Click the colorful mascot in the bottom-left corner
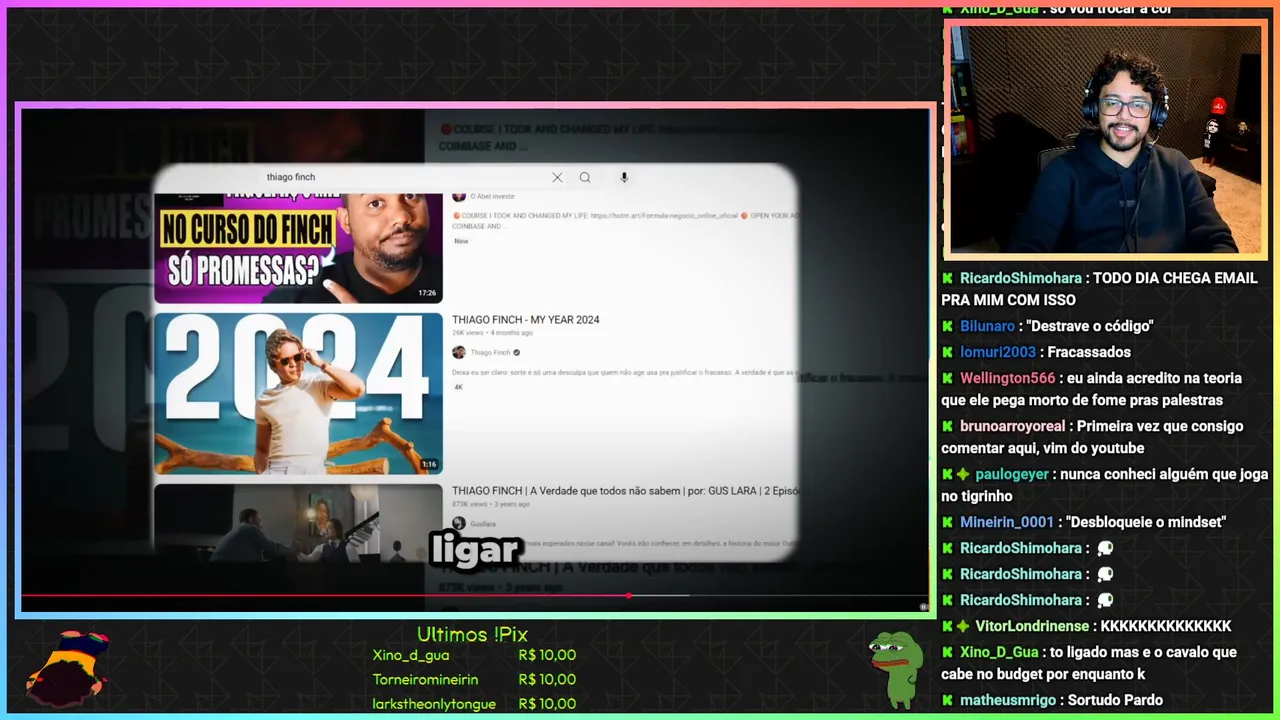This screenshot has height=720, width=1280. [x=67, y=667]
